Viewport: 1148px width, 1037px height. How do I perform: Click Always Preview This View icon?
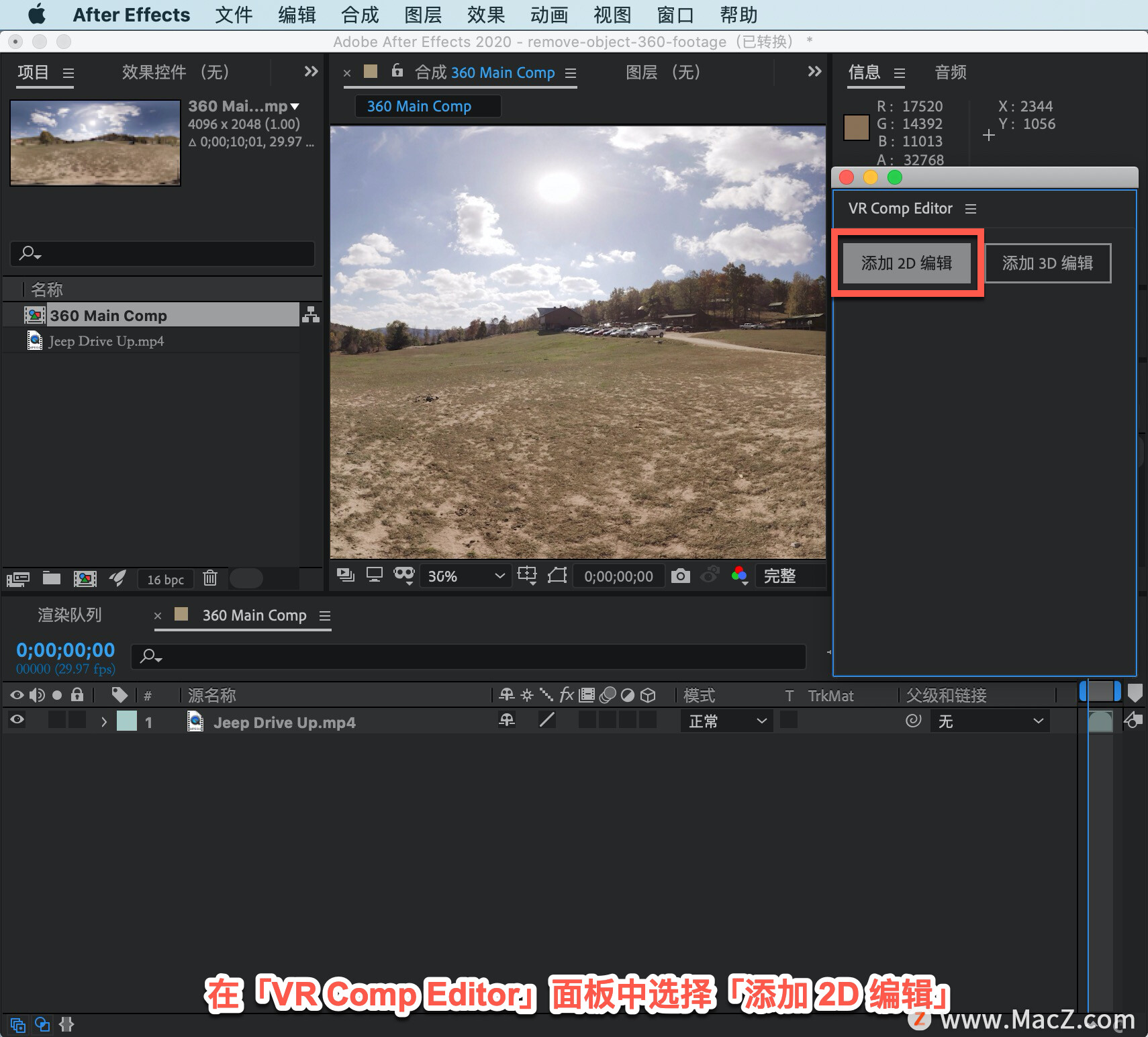346,575
